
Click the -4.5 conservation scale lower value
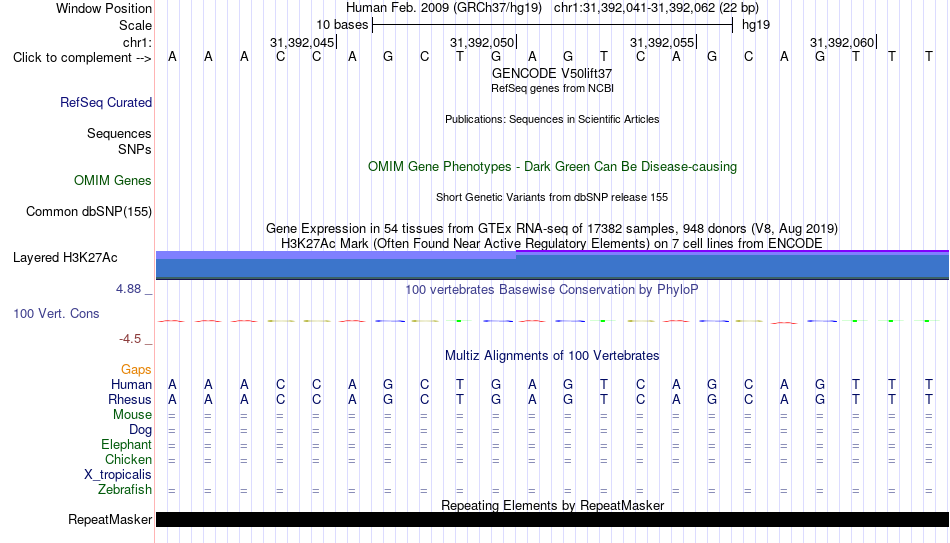(130, 339)
